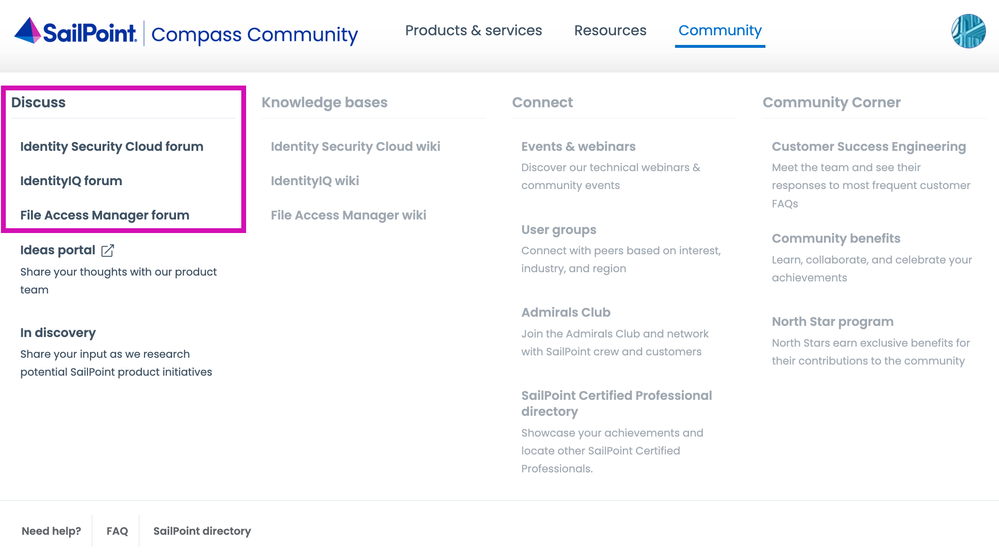View Events & webinars

[578, 147]
